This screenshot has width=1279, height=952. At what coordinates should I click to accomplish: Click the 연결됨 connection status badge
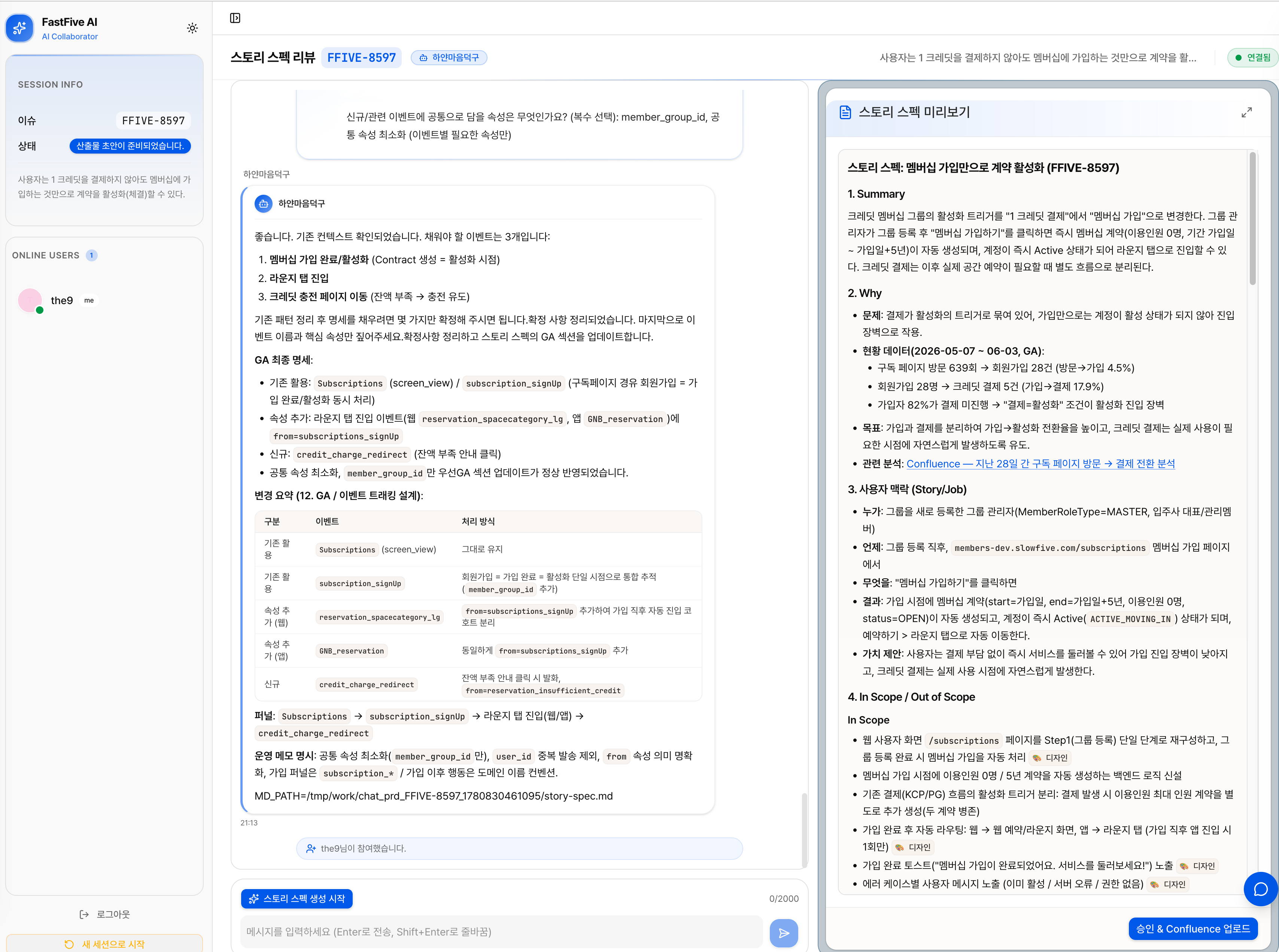1252,58
